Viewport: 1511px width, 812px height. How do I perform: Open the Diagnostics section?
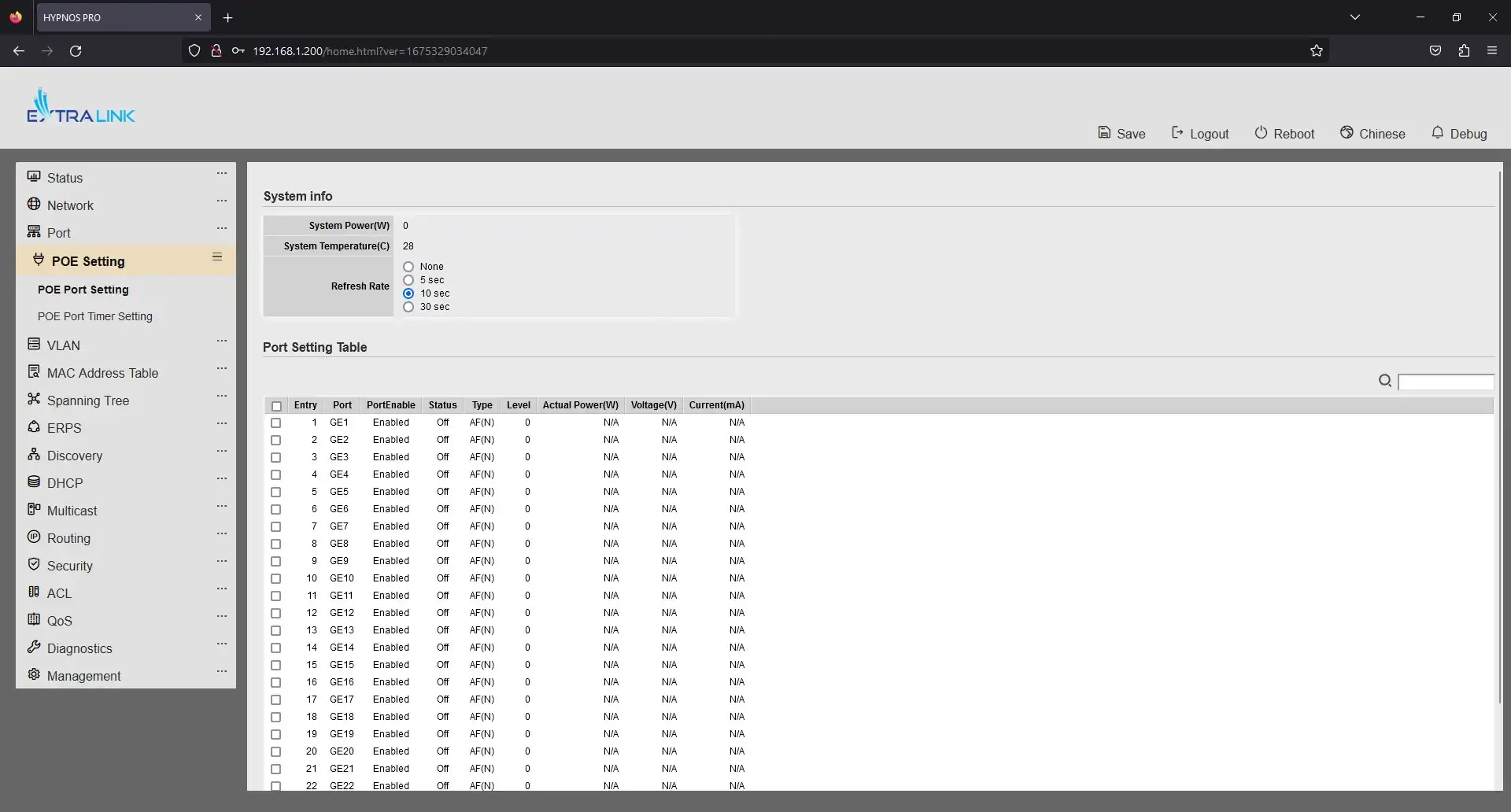(79, 648)
